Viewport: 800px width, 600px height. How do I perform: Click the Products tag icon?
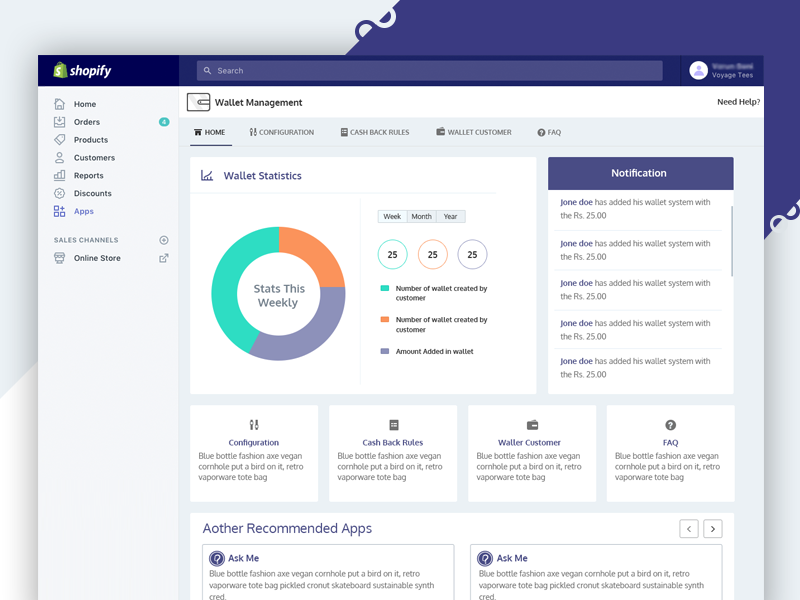pos(59,139)
